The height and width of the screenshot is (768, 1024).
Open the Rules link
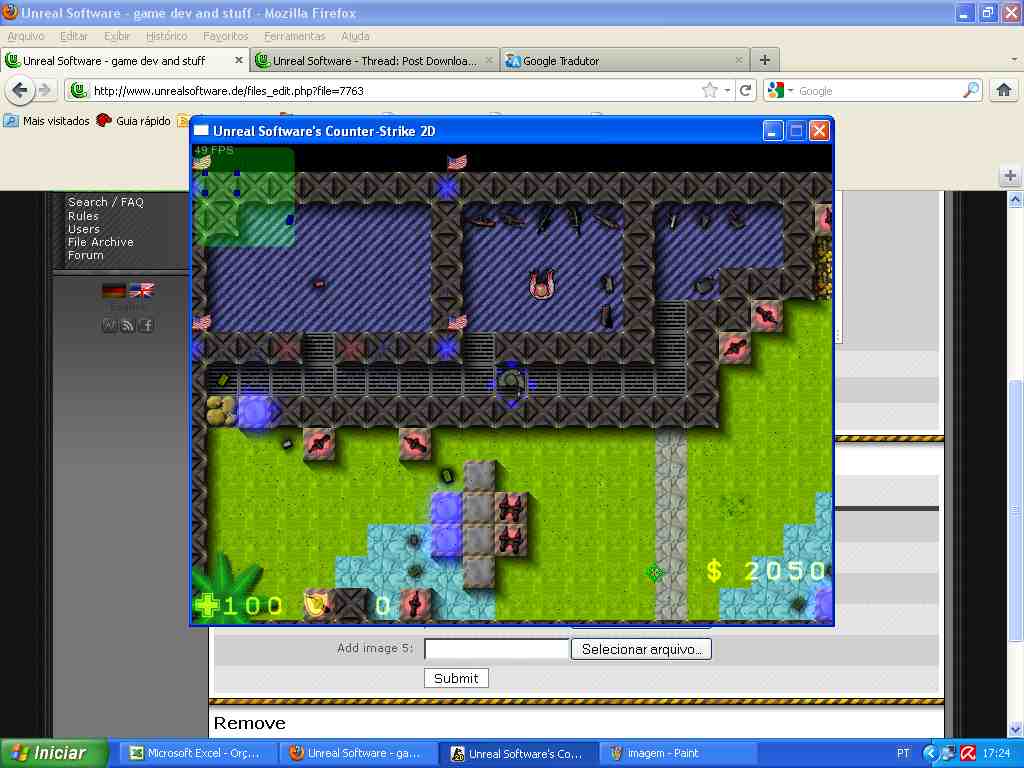tap(83, 216)
